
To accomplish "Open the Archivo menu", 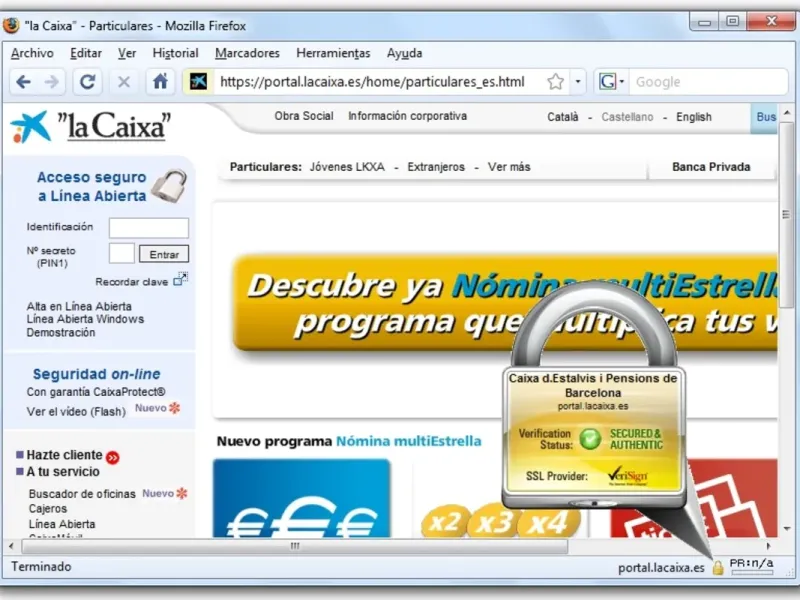I will coord(32,53).
